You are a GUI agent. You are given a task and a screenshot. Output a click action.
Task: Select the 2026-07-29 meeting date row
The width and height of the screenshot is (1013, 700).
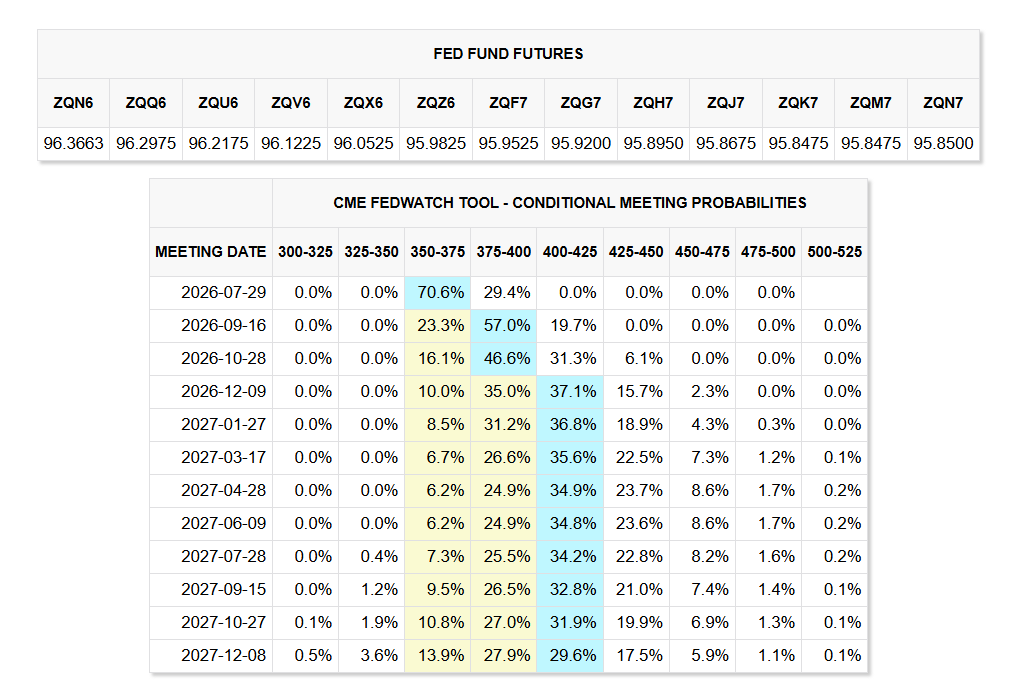coord(508,293)
